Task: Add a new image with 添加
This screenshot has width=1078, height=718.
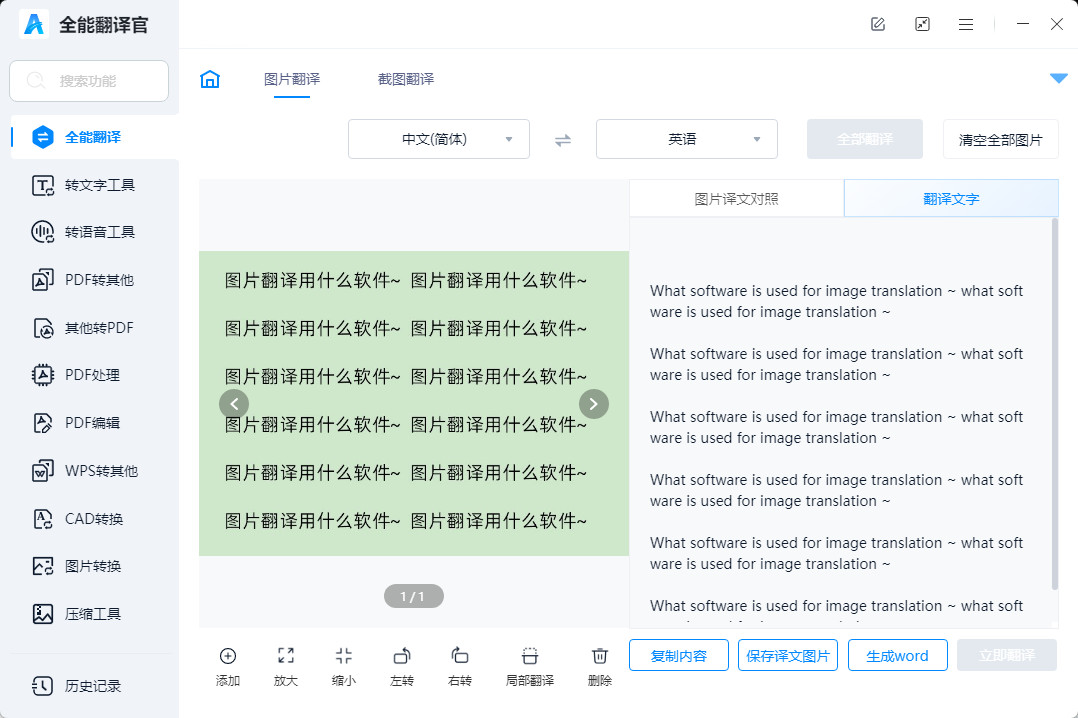Action: 228,666
